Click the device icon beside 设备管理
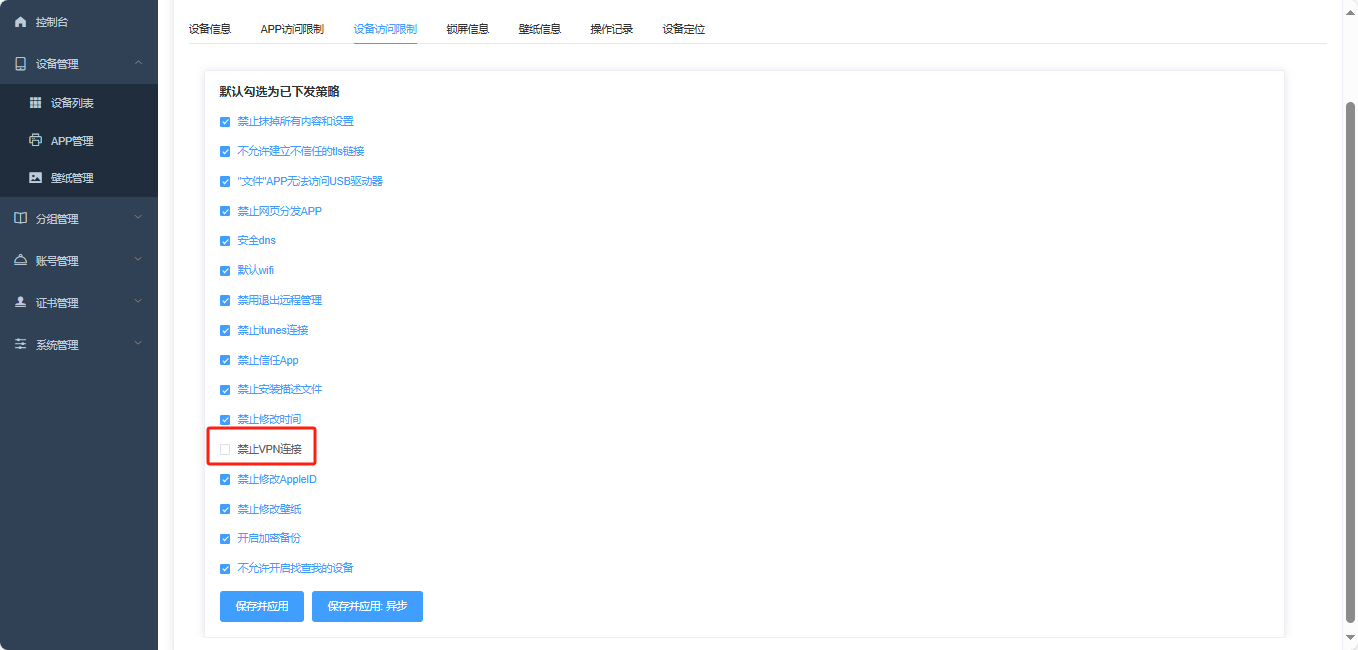Viewport: 1358px width, 650px height. (x=20, y=64)
